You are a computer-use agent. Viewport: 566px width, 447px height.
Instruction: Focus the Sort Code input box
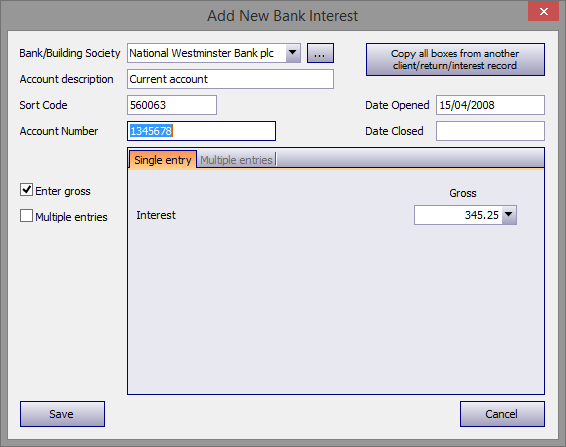click(x=172, y=105)
